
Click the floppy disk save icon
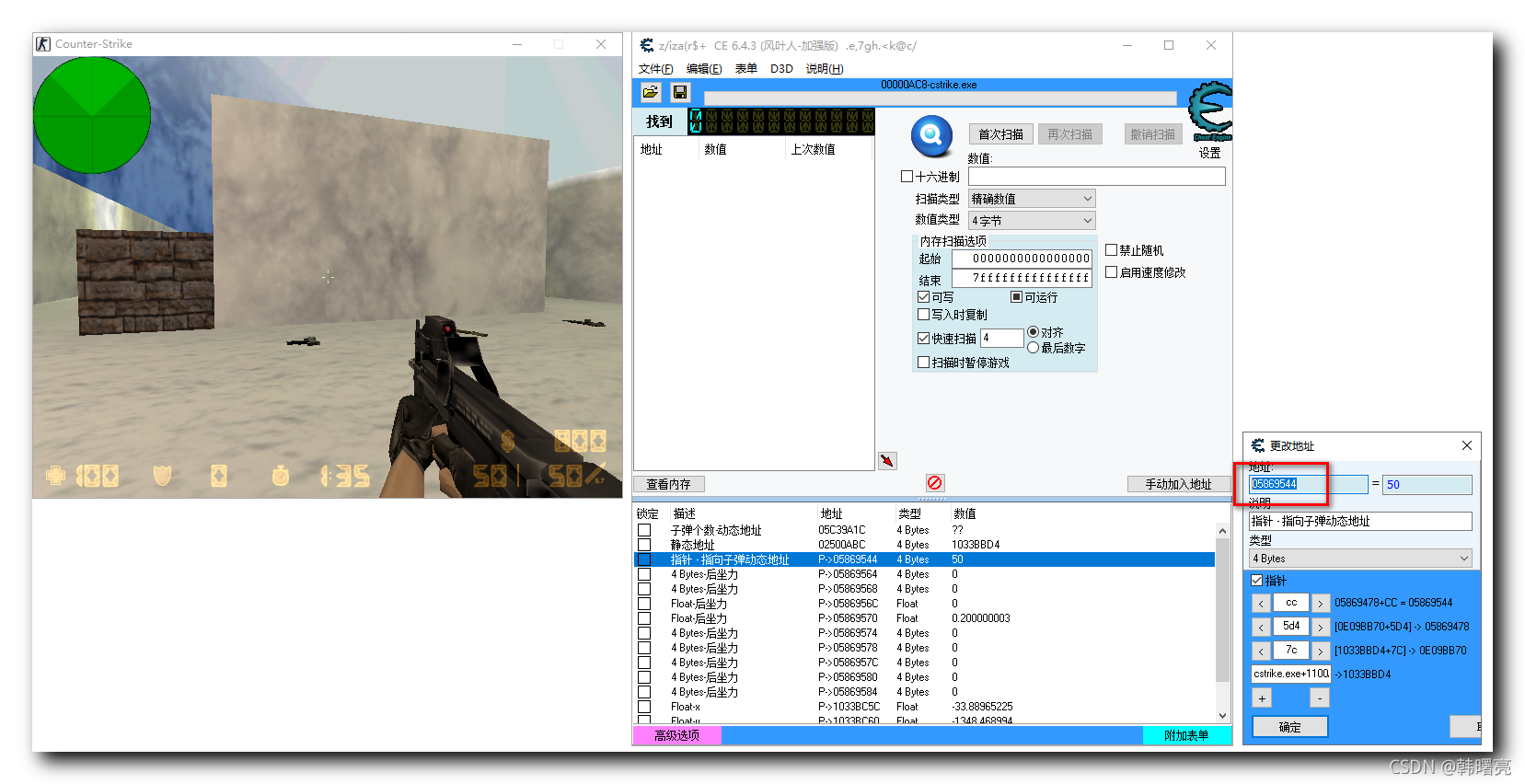(x=680, y=92)
